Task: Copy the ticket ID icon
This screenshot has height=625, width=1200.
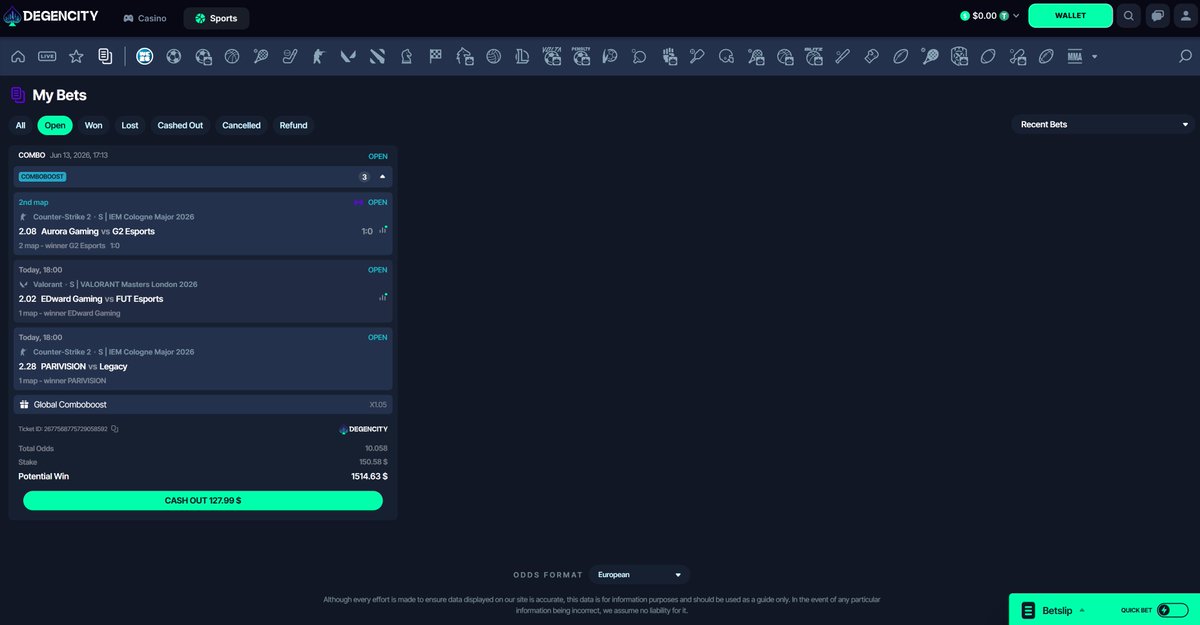Action: pos(115,429)
